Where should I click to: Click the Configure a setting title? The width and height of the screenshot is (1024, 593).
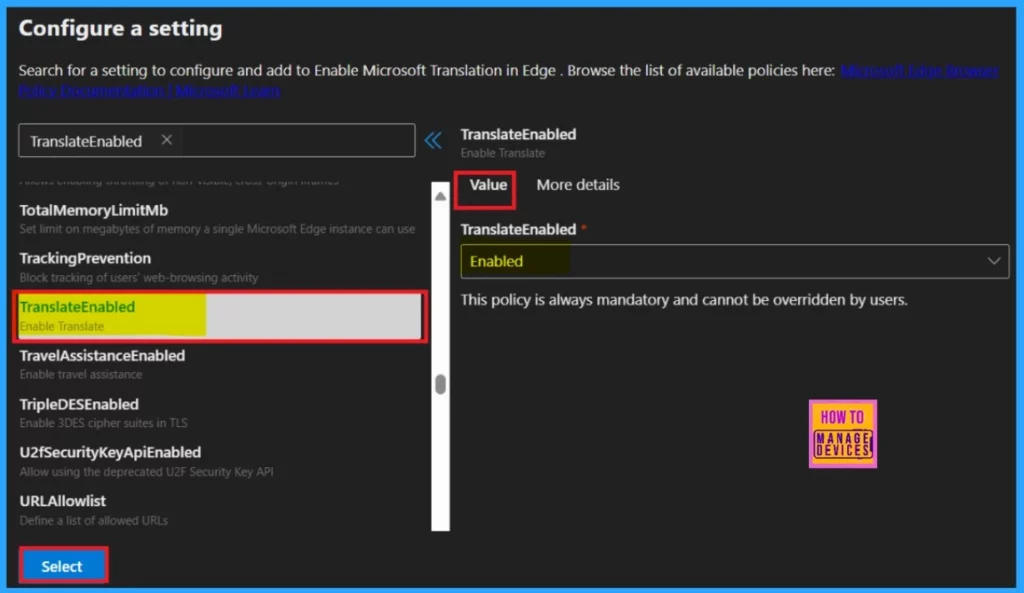click(120, 28)
